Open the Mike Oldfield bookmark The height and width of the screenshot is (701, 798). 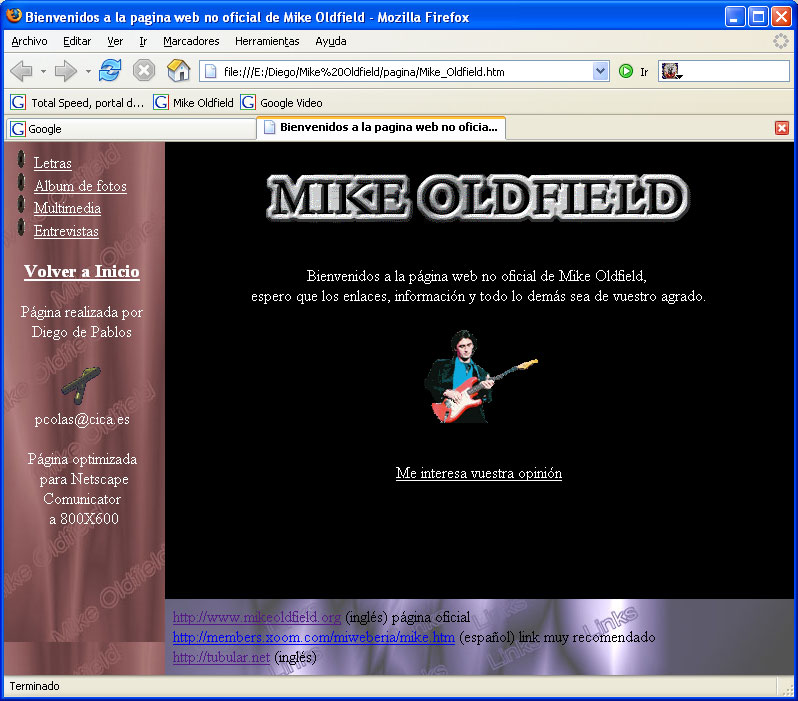tap(193, 103)
